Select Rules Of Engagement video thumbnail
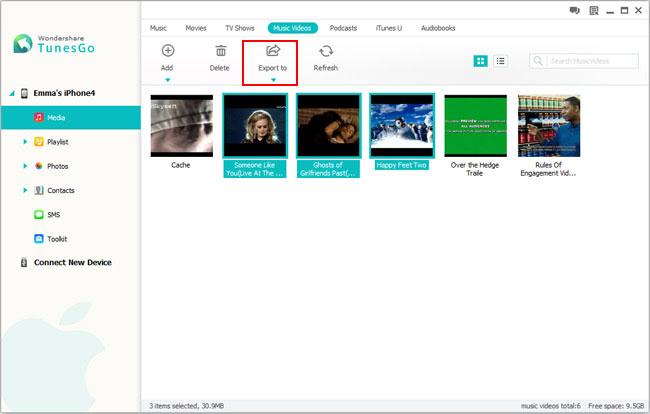This screenshot has width=650, height=414. coord(549,126)
